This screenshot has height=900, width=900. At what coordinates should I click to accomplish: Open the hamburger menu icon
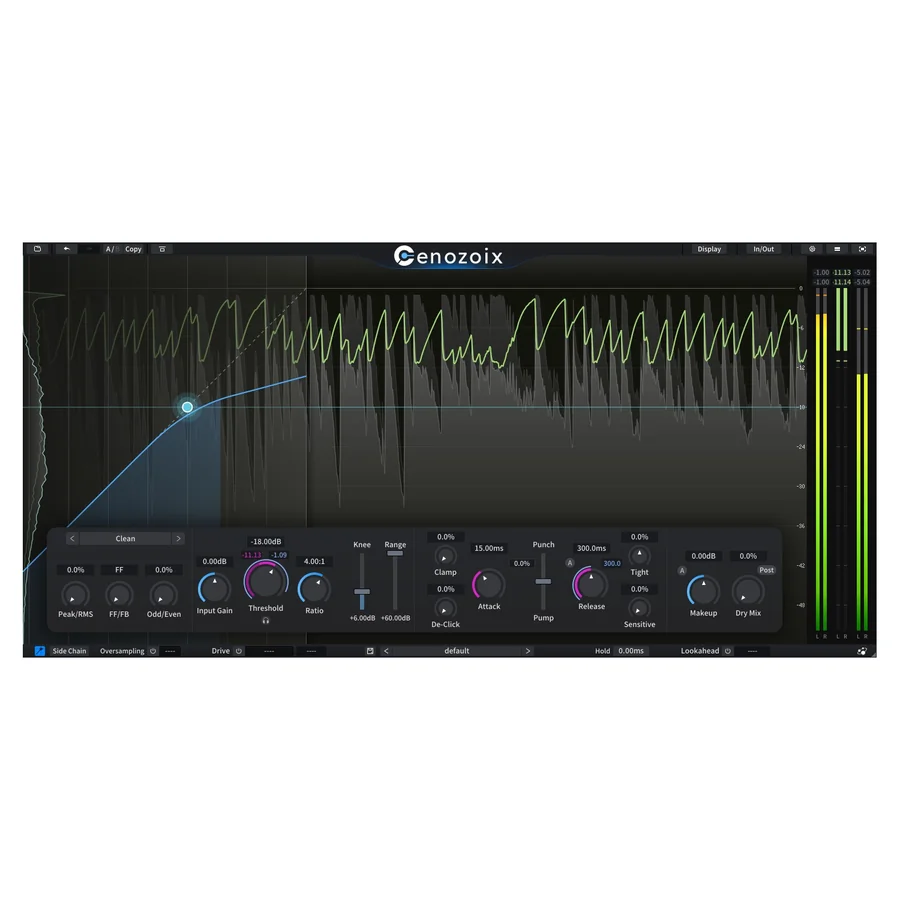(x=837, y=249)
